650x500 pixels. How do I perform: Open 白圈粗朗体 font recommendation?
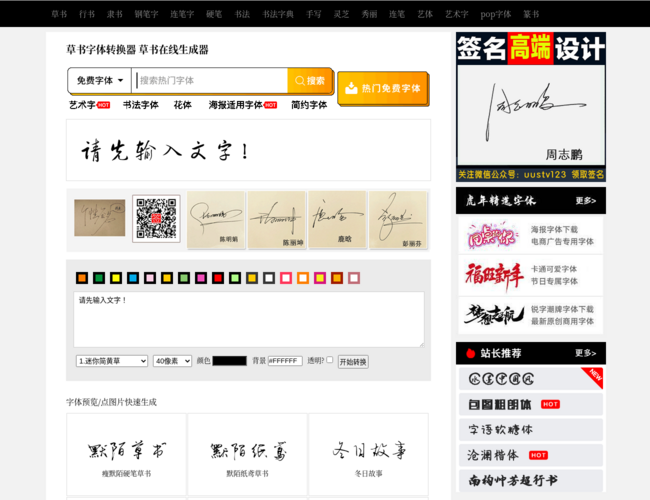pos(531,404)
